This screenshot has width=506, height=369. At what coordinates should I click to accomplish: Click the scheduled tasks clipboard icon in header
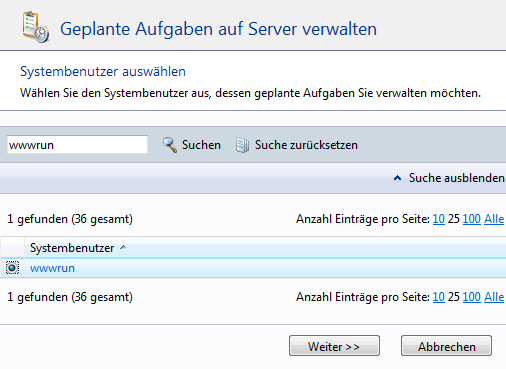[36, 27]
